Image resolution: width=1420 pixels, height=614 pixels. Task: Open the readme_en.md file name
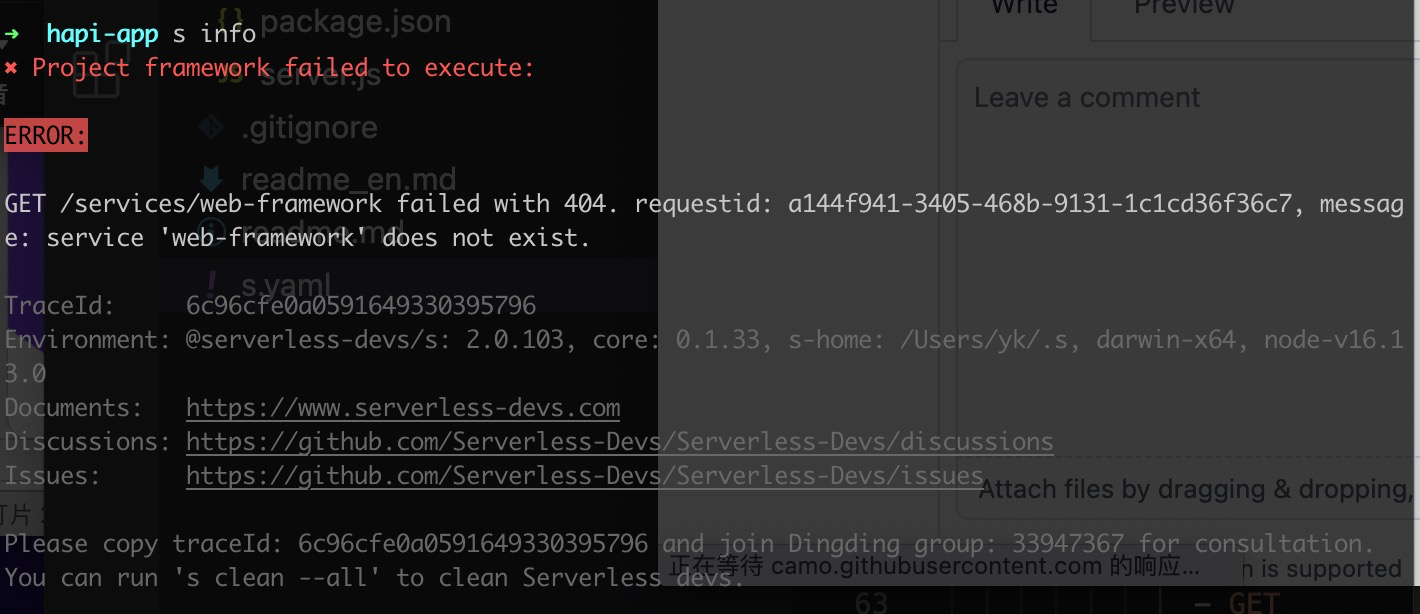347,180
